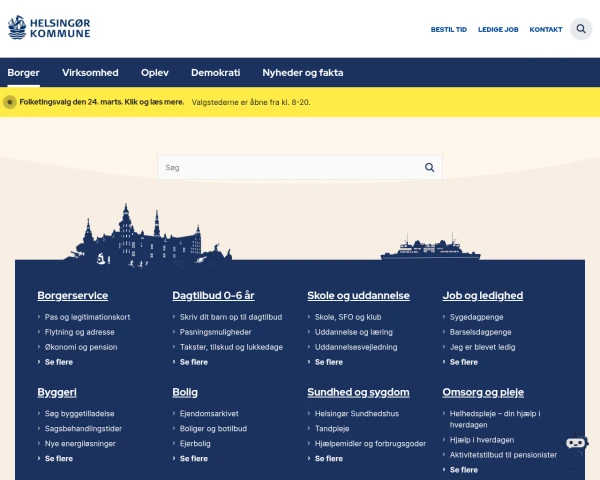The width and height of the screenshot is (600, 480).
Task: Open Søg byggetilladelse link
Action: 80,413
